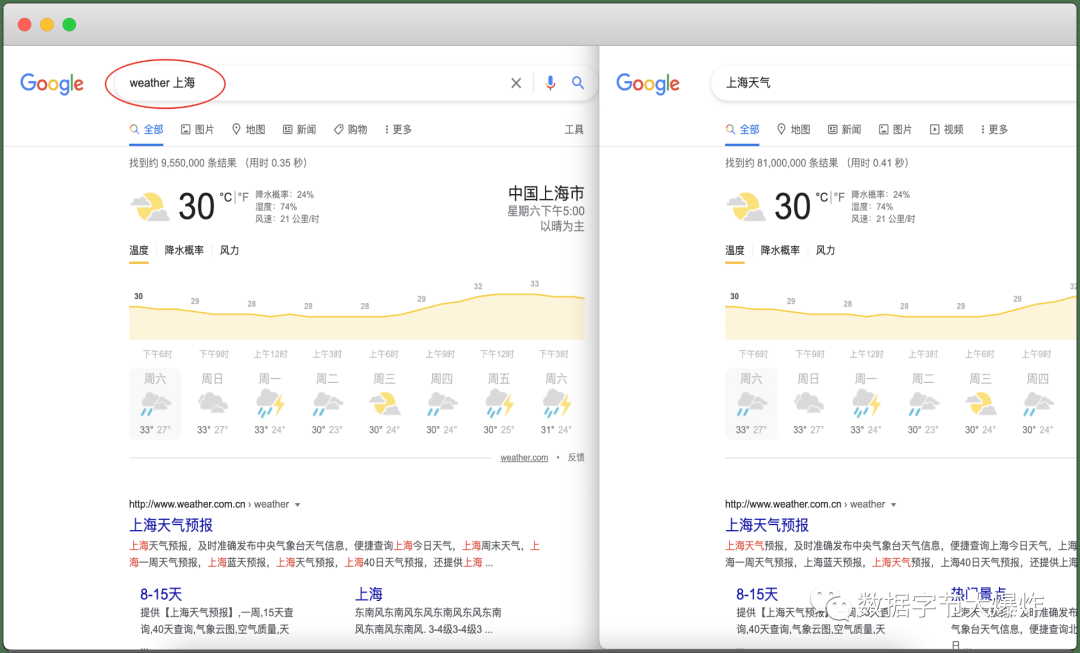Open 工具 search tools

(x=574, y=129)
